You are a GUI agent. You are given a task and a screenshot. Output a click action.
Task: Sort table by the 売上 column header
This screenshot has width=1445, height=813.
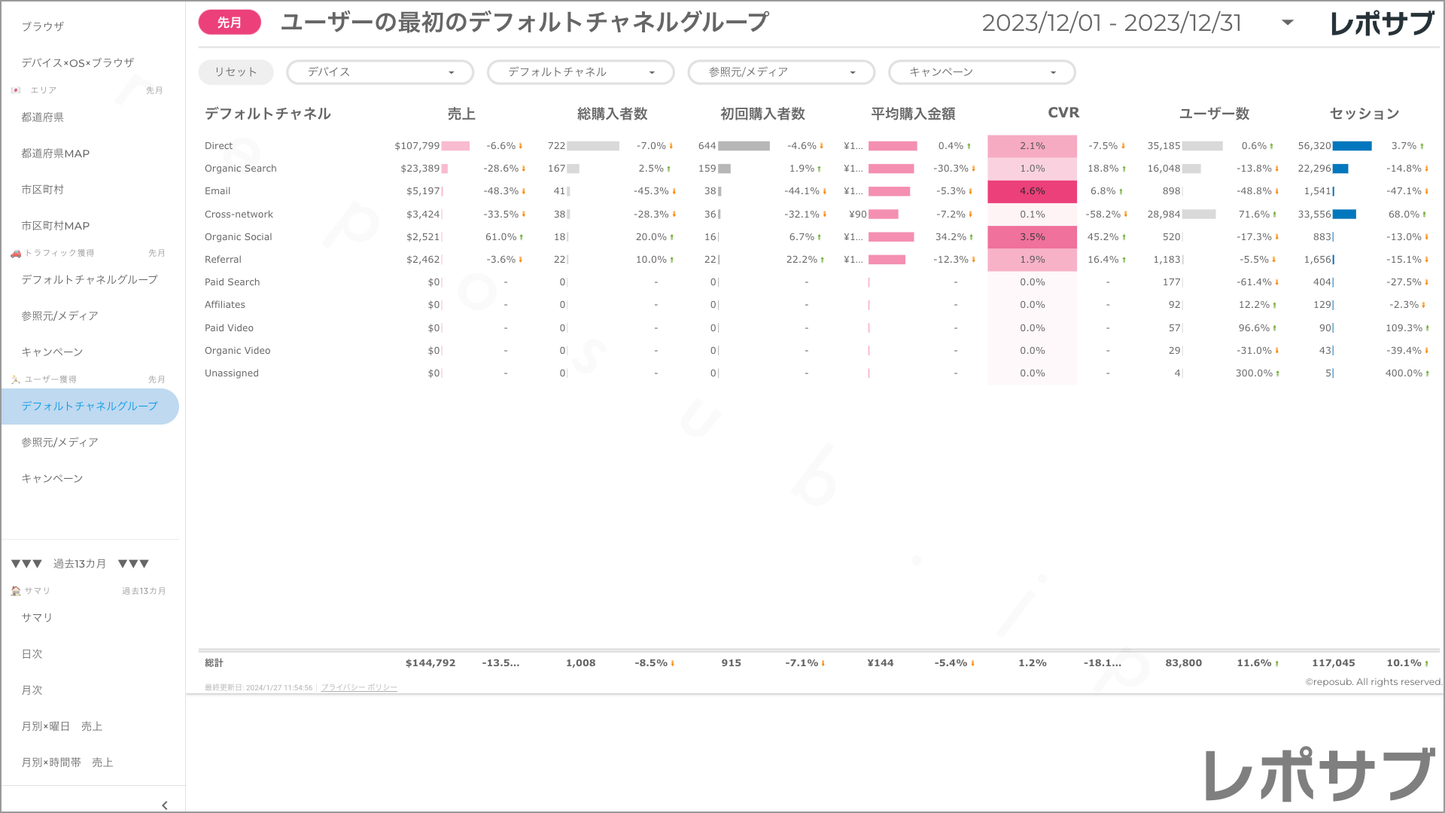[x=461, y=114]
